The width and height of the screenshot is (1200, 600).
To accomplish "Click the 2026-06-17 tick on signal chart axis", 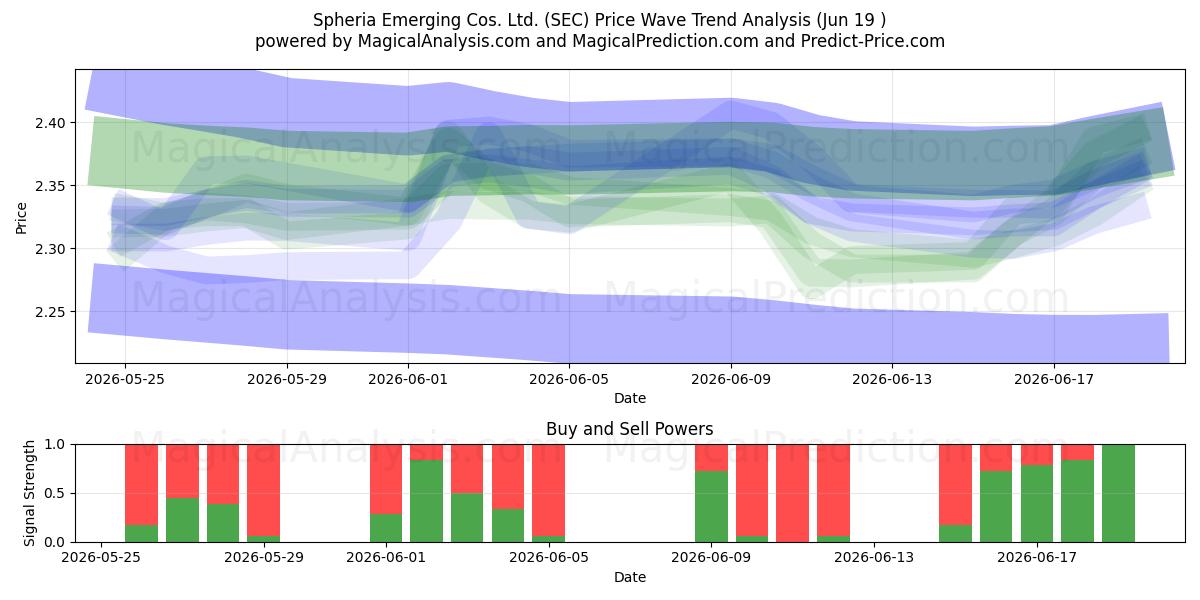I will pos(1037,558).
